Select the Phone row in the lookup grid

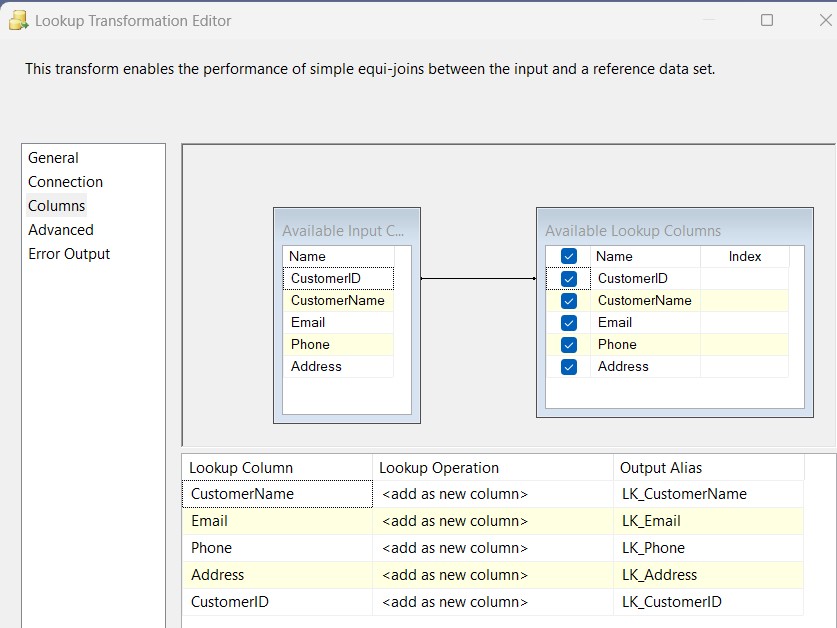[x=270, y=548]
